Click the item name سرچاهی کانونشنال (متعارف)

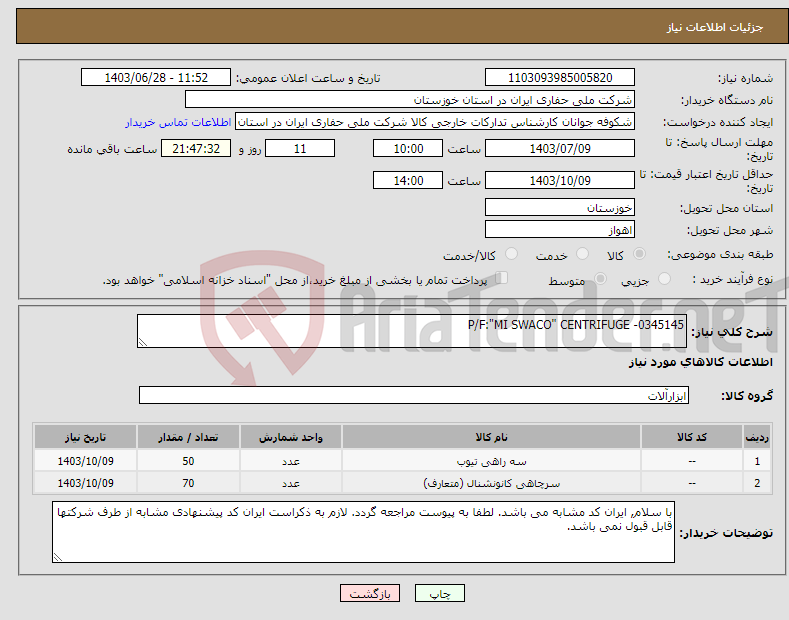pyautogui.click(x=491, y=483)
